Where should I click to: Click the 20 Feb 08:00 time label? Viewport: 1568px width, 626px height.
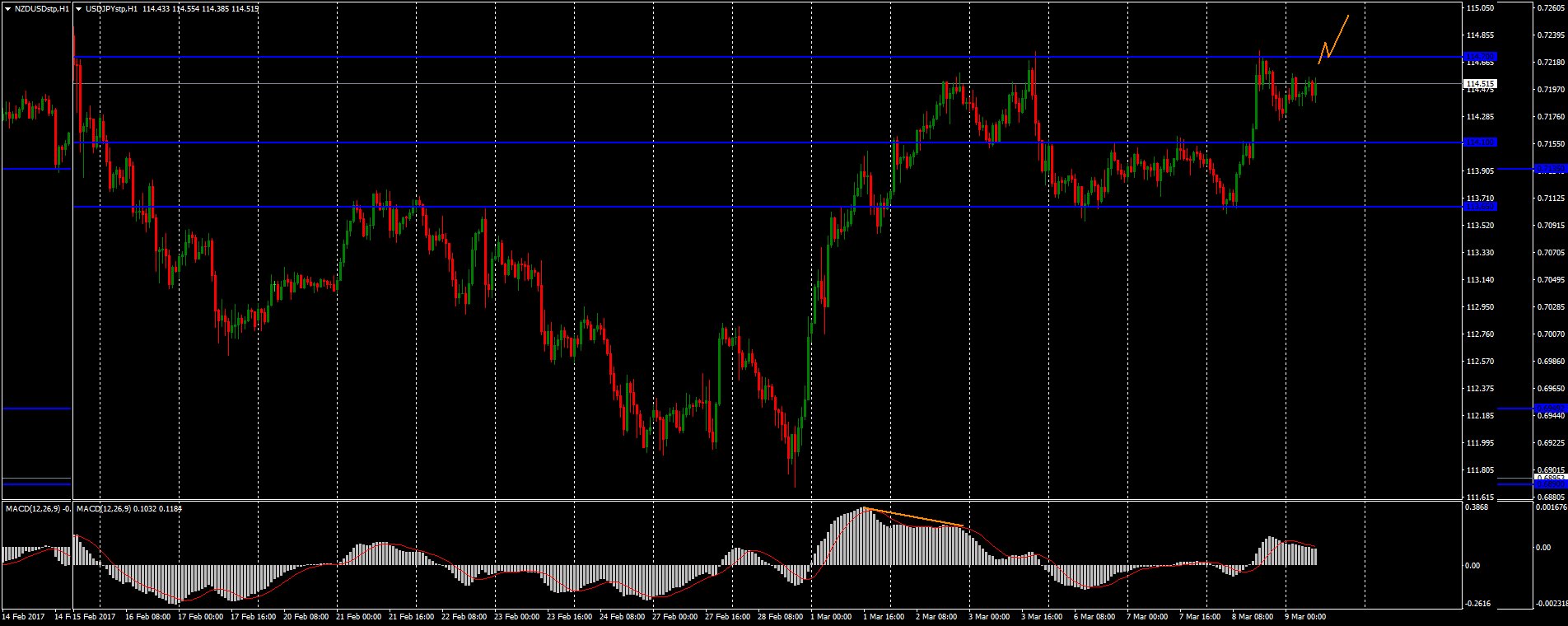(x=306, y=617)
